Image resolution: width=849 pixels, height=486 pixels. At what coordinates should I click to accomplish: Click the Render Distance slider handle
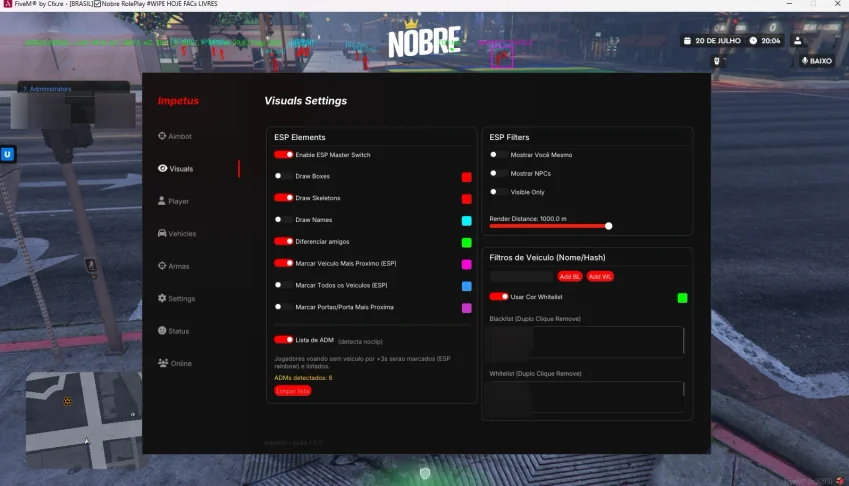click(x=609, y=226)
